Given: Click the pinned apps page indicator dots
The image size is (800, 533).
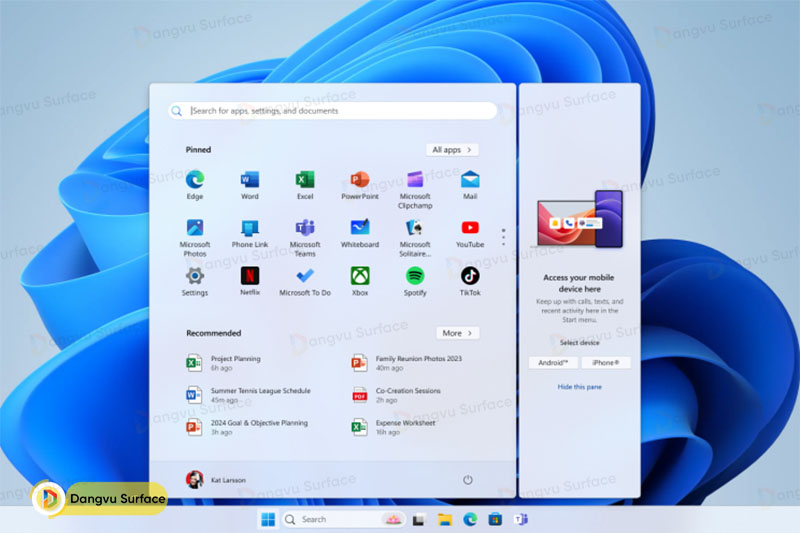Looking at the screenshot, I should (x=504, y=237).
